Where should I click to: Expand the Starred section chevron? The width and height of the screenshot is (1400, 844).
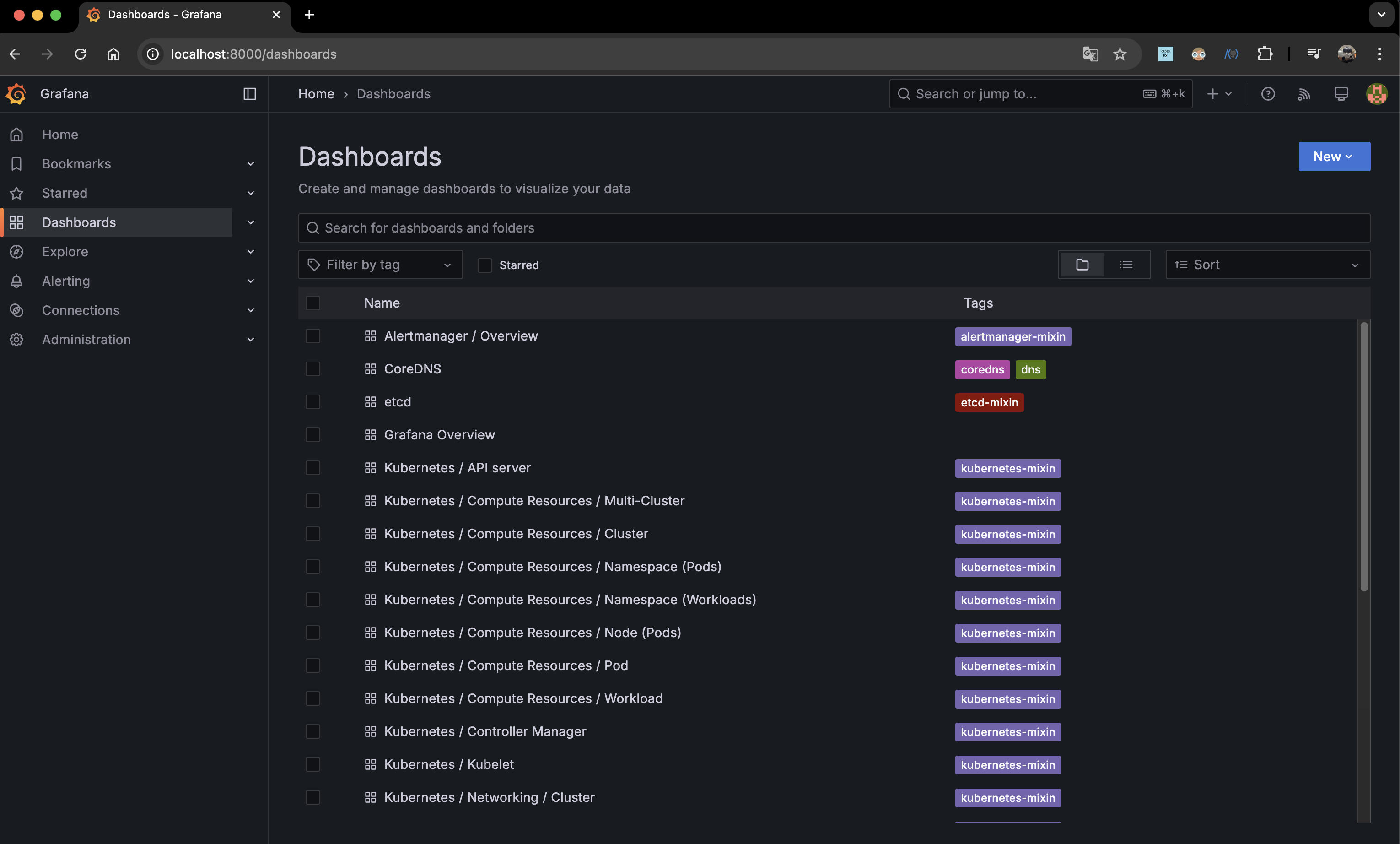pyautogui.click(x=251, y=193)
